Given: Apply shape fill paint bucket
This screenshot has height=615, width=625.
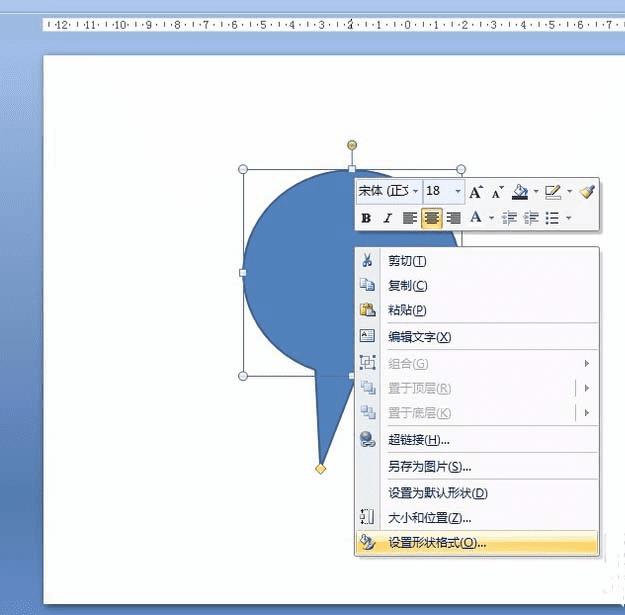Looking at the screenshot, I should [520, 192].
